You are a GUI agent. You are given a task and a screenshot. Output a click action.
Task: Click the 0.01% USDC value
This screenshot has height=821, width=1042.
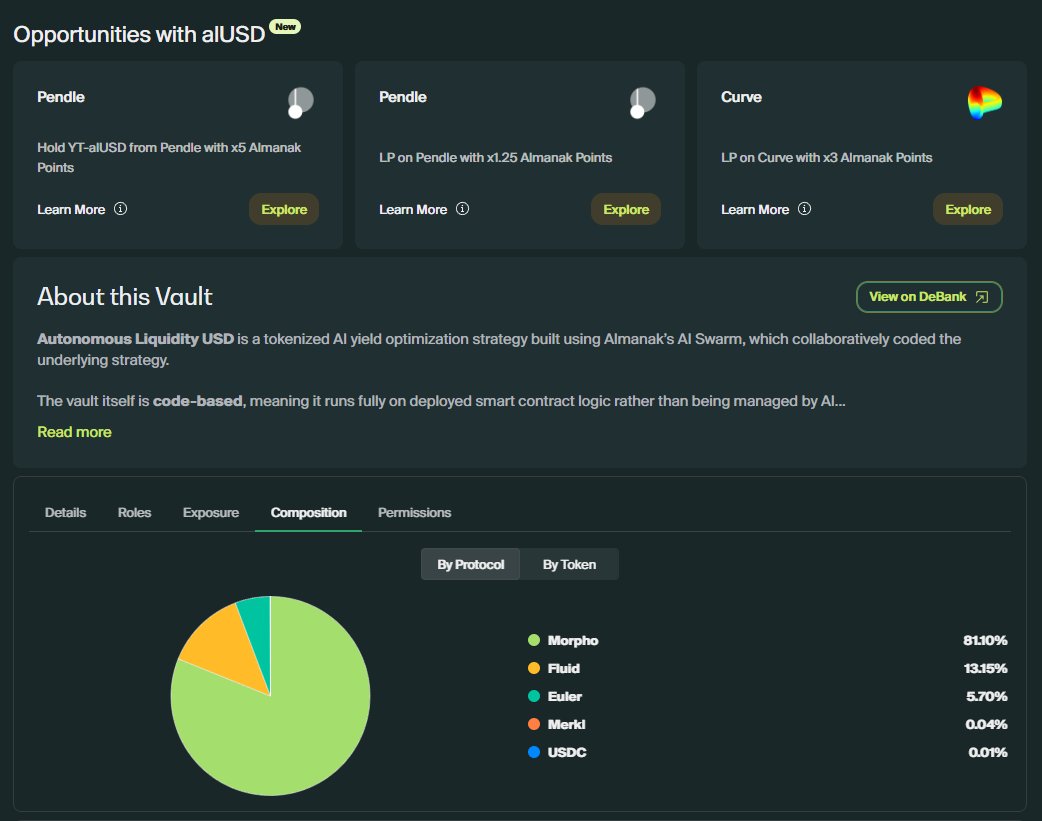click(988, 752)
